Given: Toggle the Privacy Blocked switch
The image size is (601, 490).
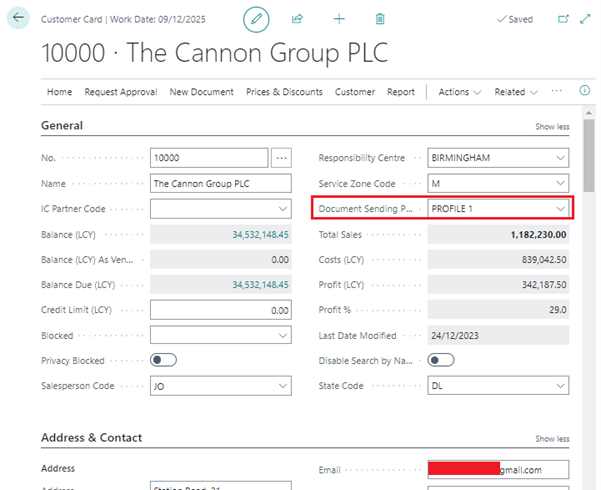Looking at the screenshot, I should click(x=163, y=360).
